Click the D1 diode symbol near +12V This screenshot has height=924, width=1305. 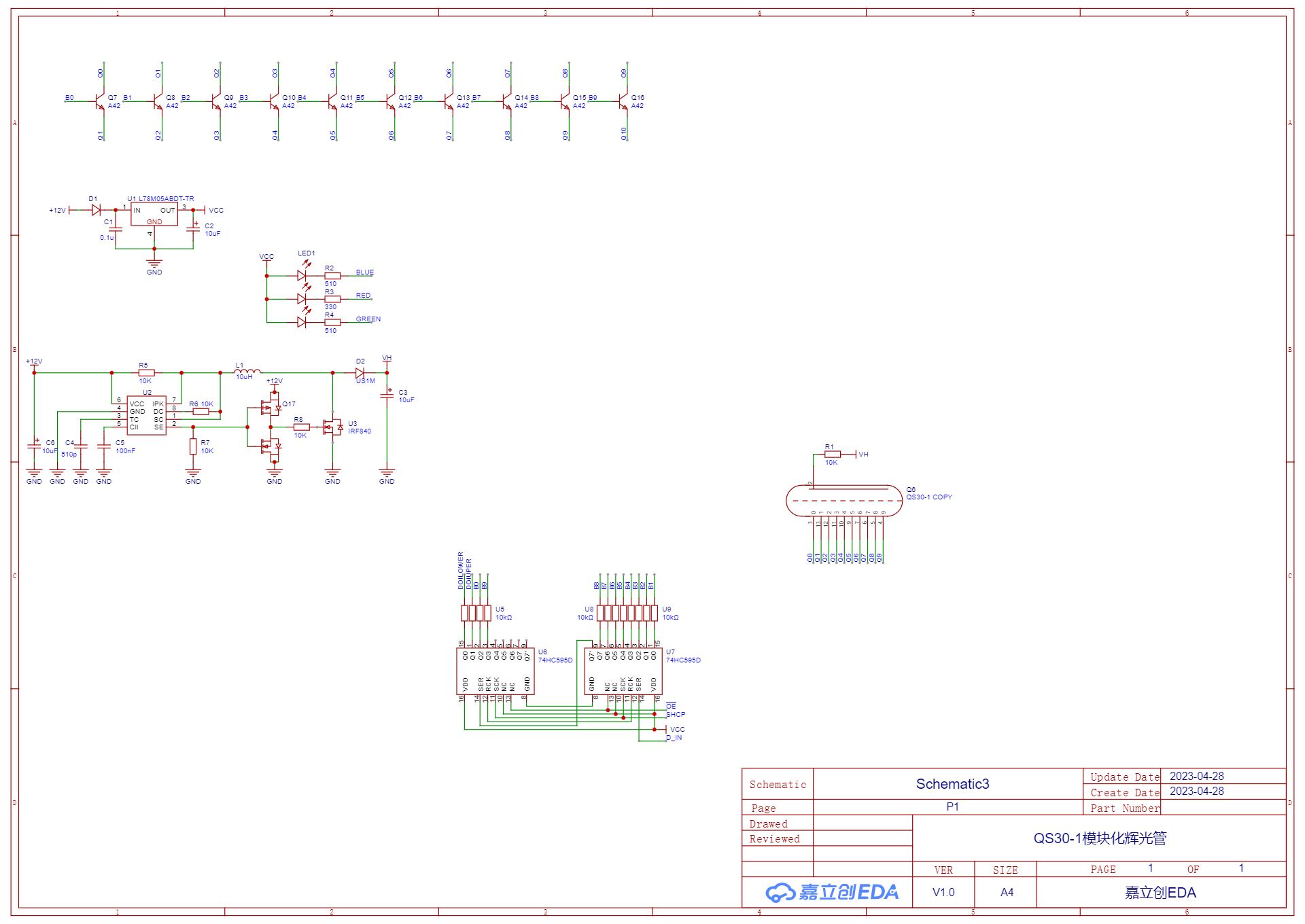pos(96,210)
